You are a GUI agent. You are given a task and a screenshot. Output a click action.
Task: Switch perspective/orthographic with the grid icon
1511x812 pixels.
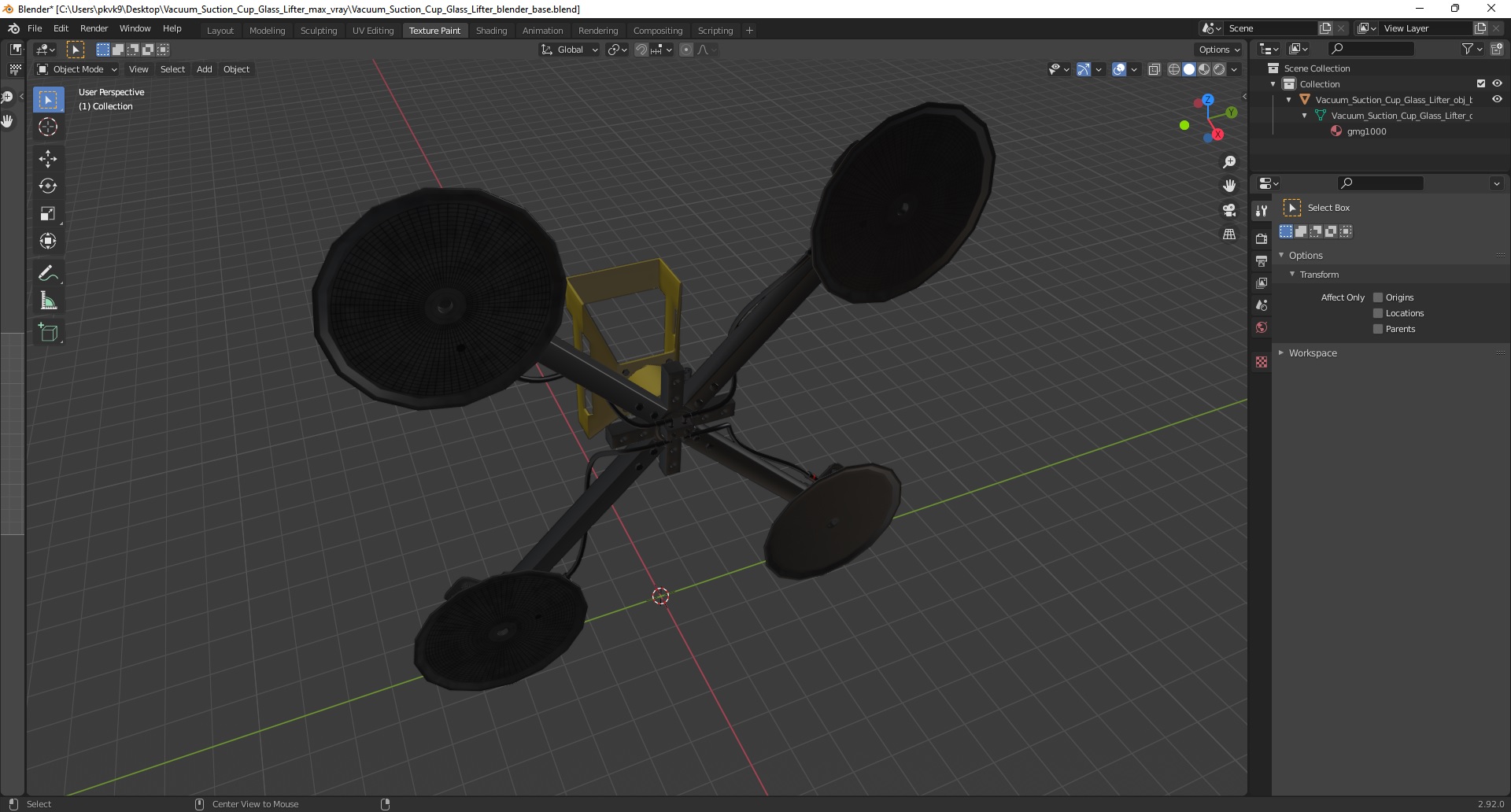[x=1229, y=234]
